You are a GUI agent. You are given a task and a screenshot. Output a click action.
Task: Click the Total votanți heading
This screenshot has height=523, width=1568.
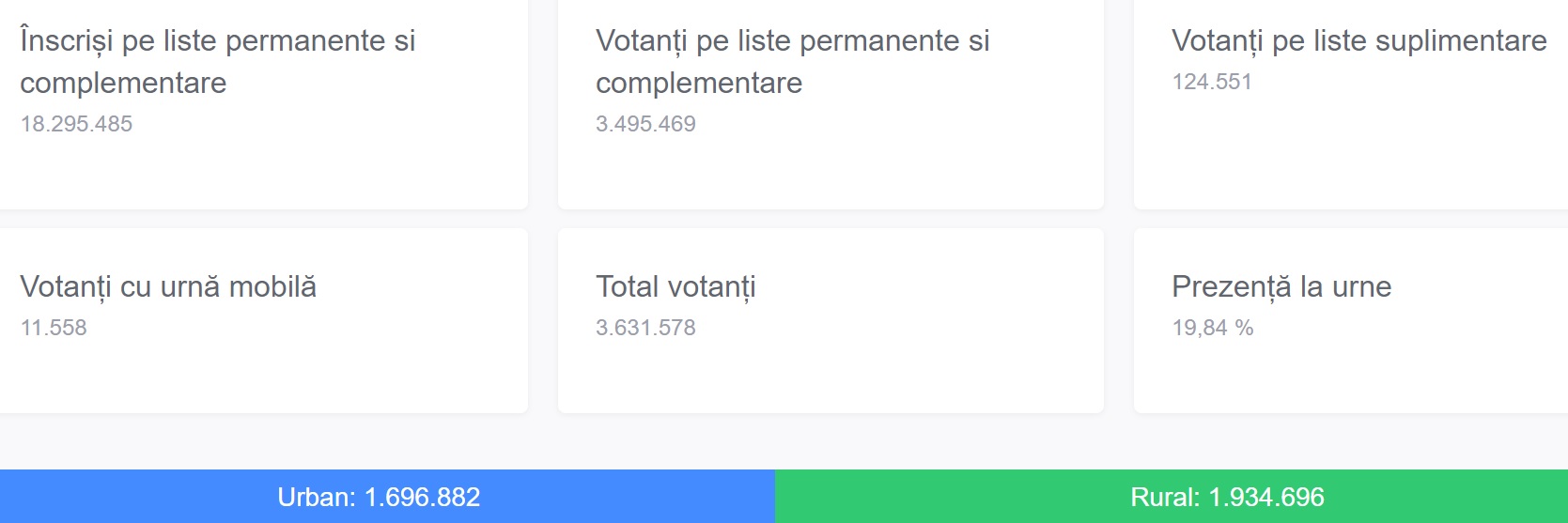675,286
